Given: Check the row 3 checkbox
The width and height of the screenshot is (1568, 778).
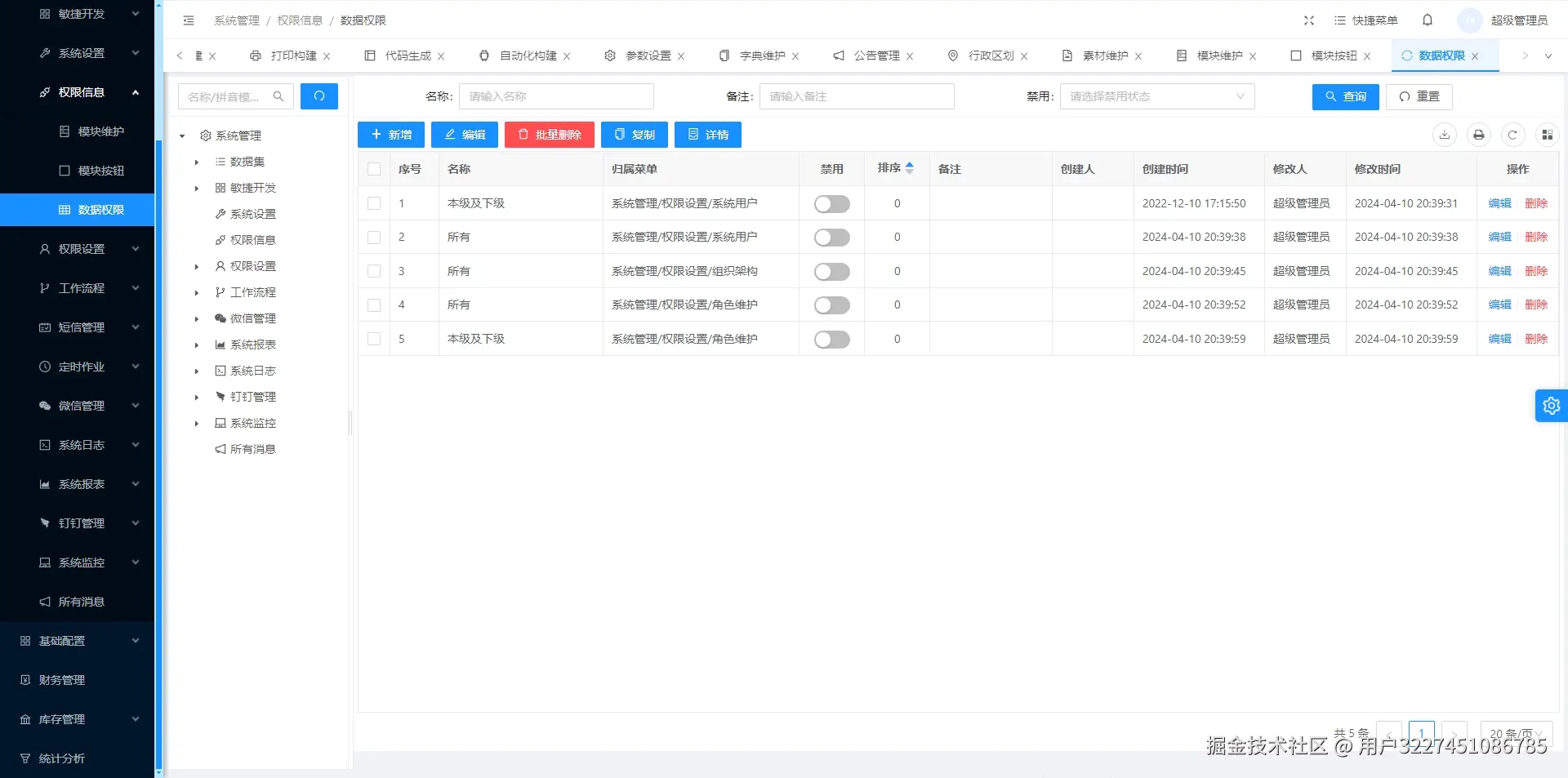Looking at the screenshot, I should click(374, 271).
